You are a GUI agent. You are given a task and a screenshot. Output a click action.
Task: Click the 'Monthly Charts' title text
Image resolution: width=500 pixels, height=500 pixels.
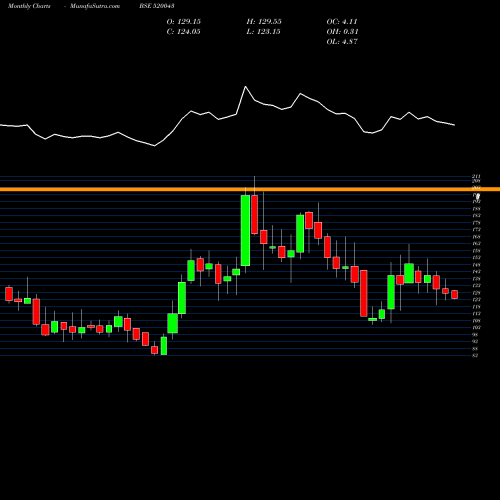pyautogui.click(x=29, y=6)
